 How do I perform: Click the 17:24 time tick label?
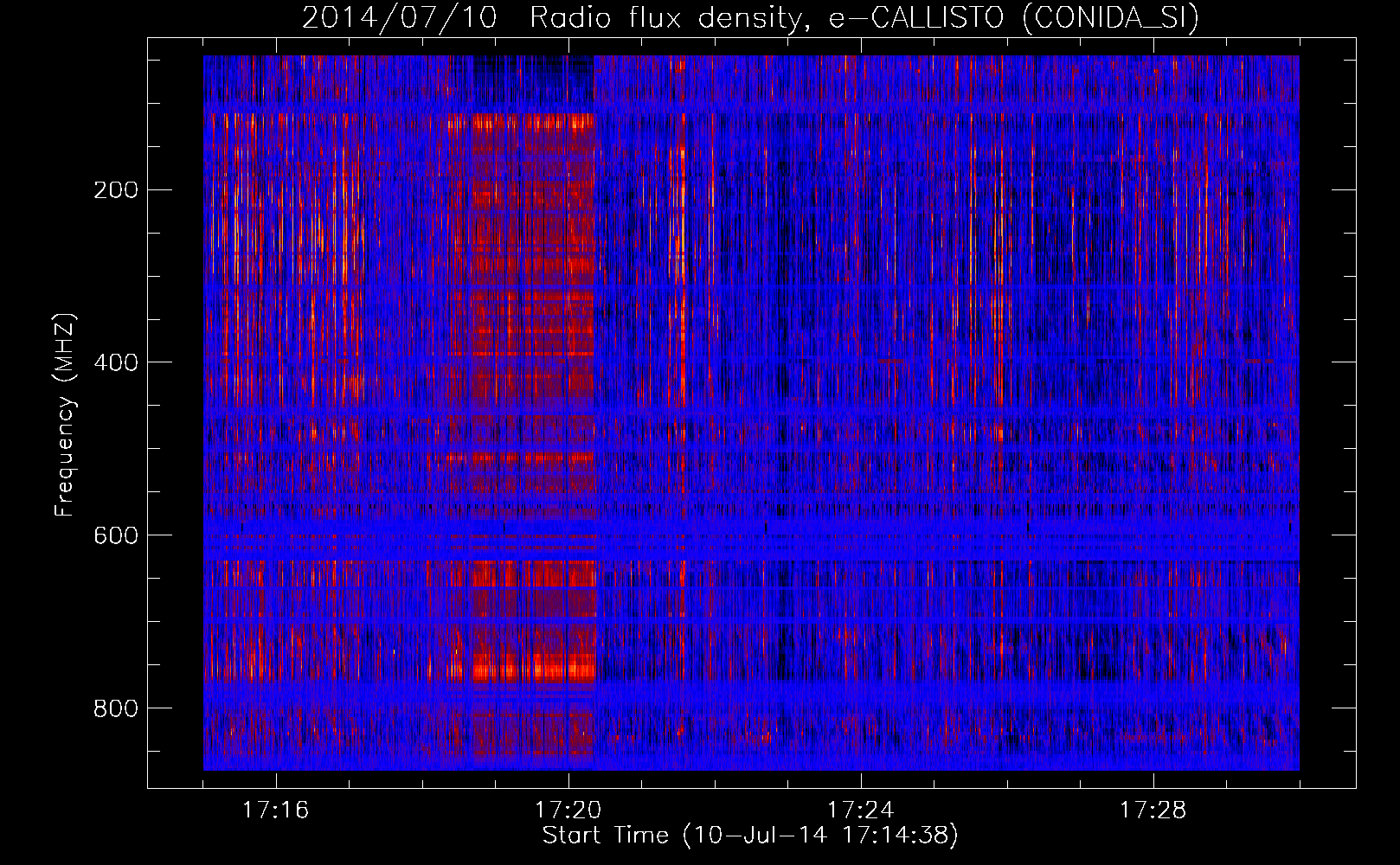tap(861, 810)
